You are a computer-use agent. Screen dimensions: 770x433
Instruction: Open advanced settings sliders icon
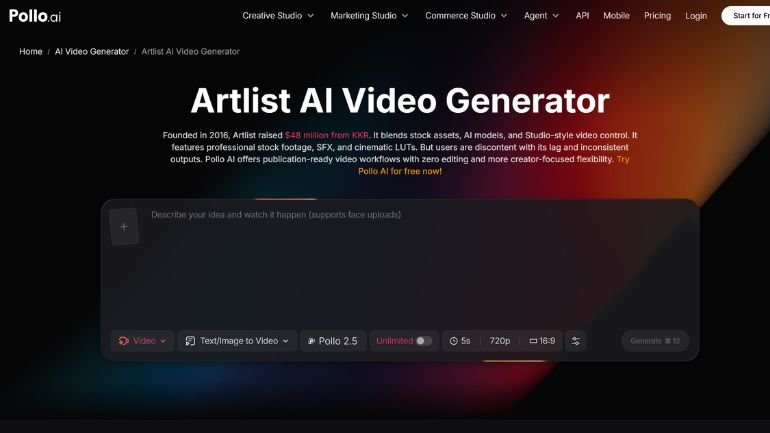[576, 341]
